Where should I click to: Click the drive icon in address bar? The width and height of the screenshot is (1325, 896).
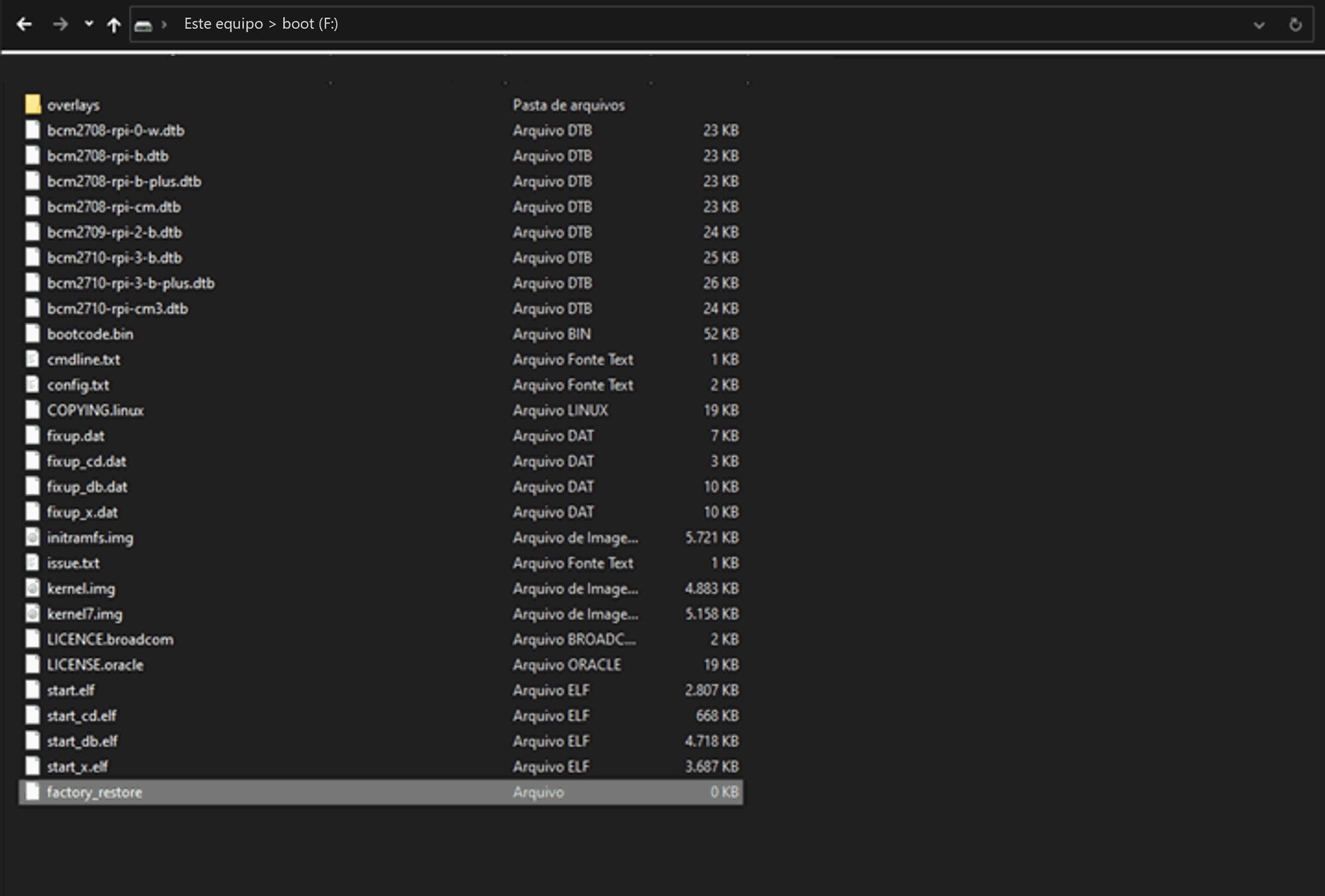(x=143, y=26)
